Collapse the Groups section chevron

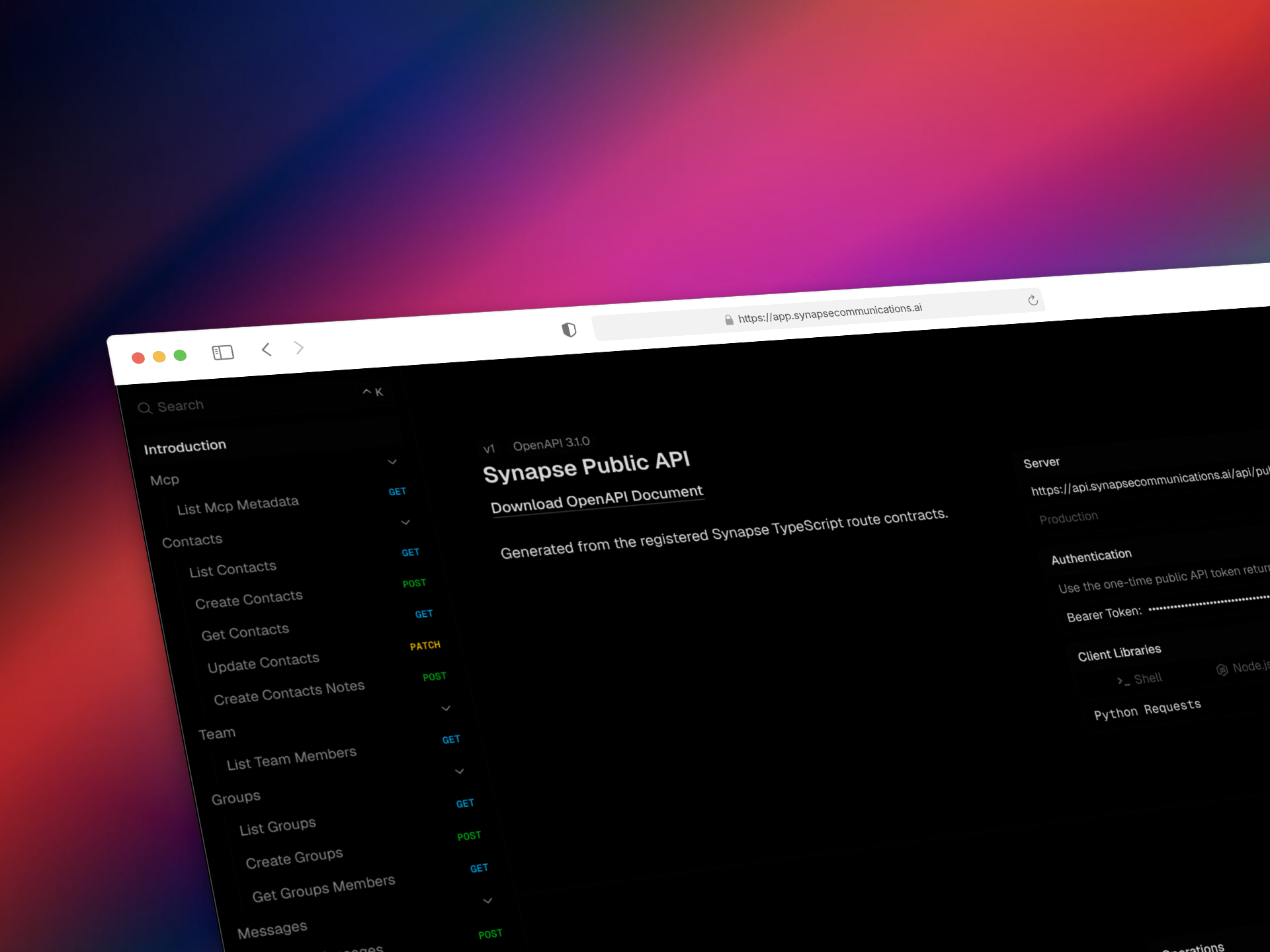[x=460, y=772]
